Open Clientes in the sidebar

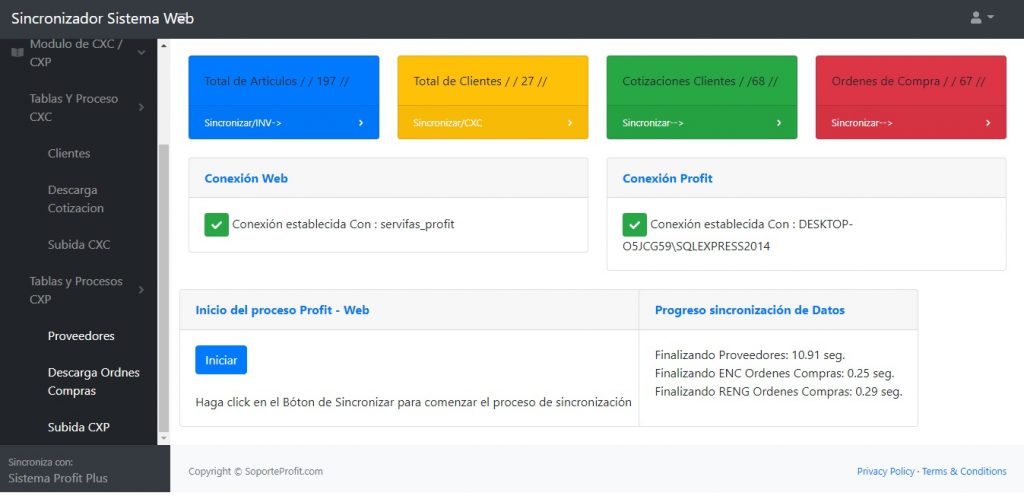[x=69, y=153]
